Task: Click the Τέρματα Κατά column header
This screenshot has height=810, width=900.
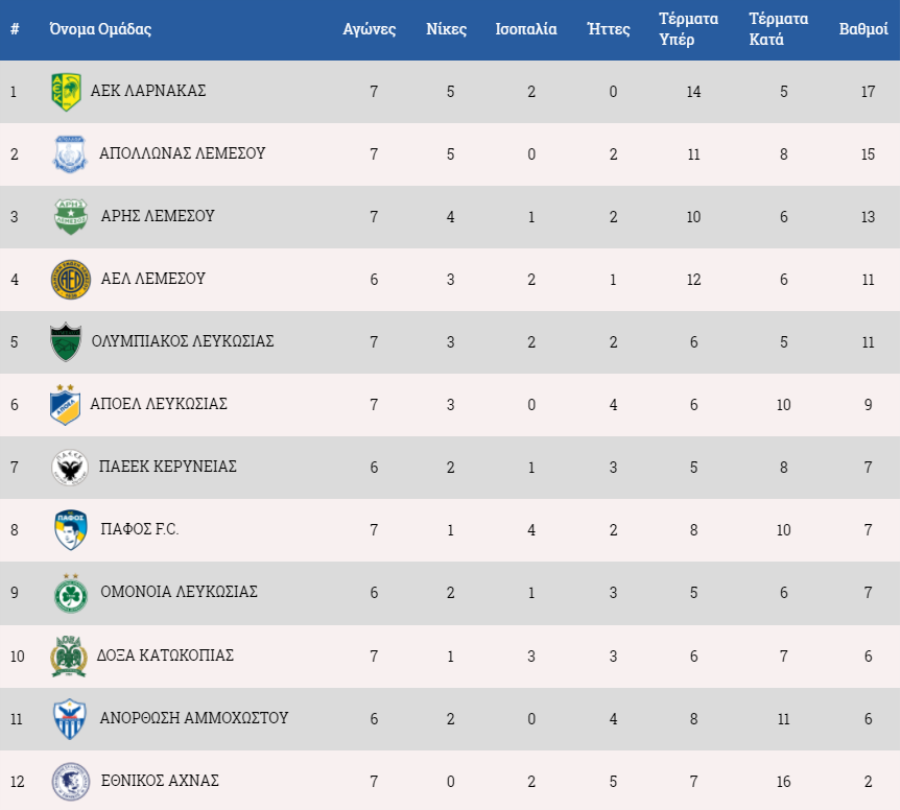Action: [778, 29]
